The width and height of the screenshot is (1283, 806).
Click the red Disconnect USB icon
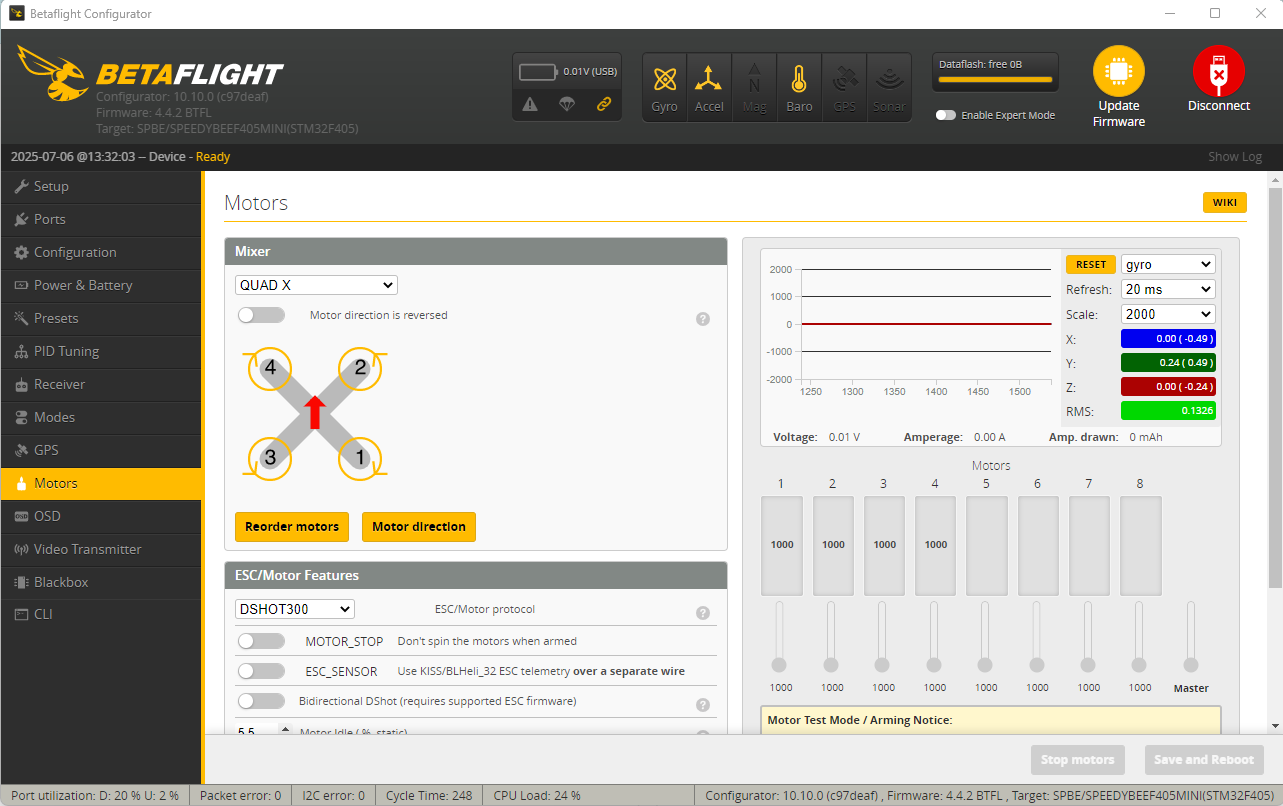coord(1218,71)
